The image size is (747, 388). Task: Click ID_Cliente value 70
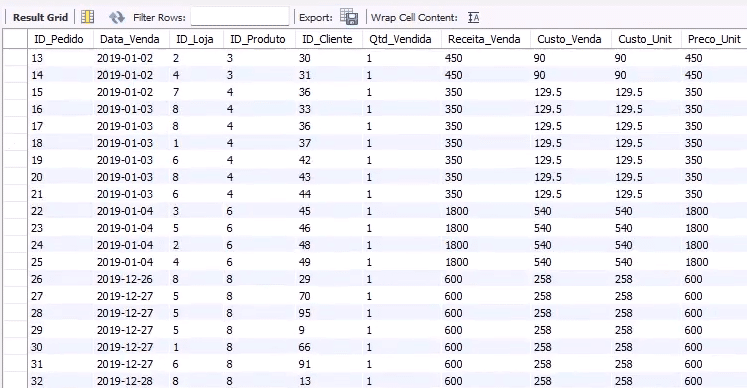click(x=304, y=296)
